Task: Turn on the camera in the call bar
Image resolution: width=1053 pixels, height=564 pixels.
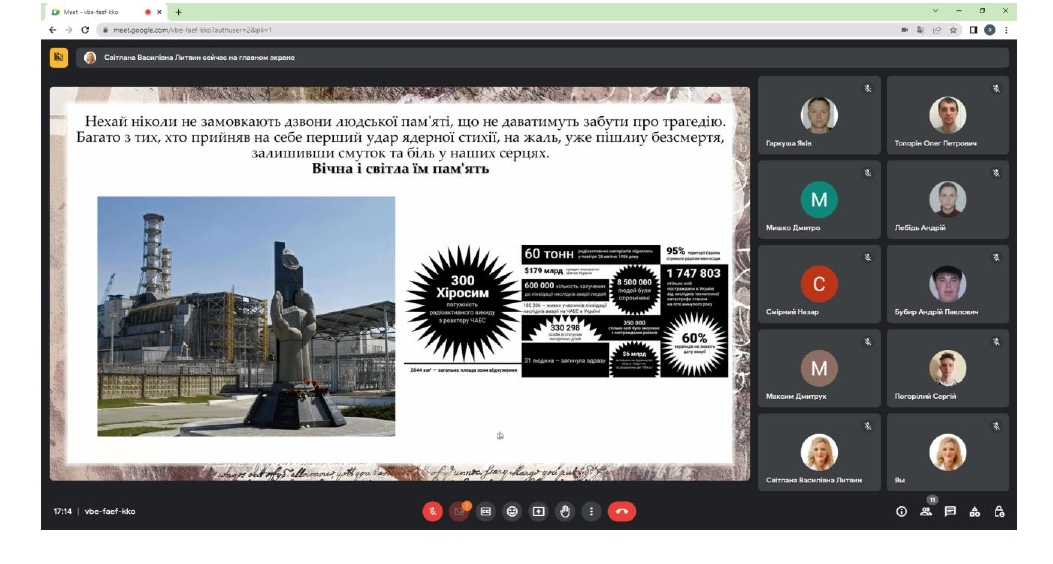Action: (459, 512)
